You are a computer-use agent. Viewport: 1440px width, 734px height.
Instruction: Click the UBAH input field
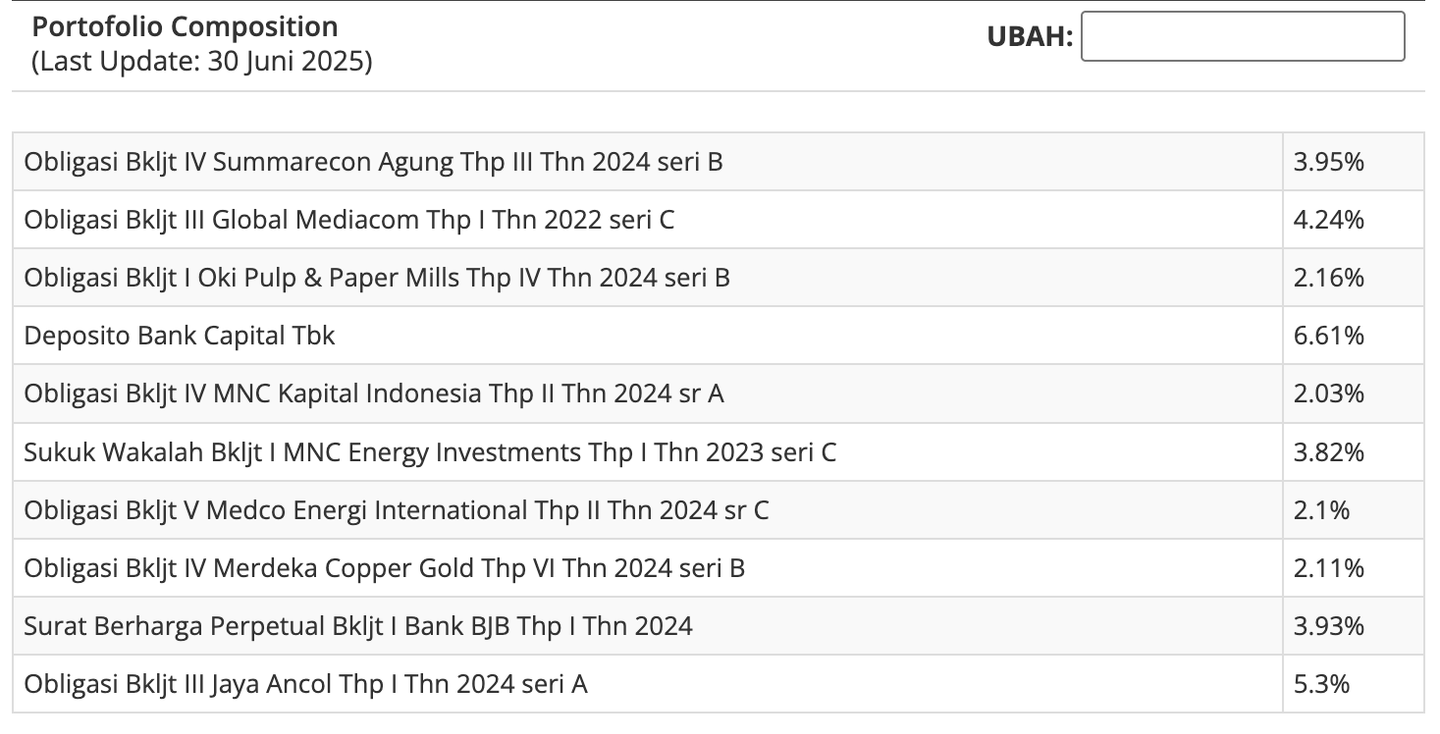click(1242, 37)
